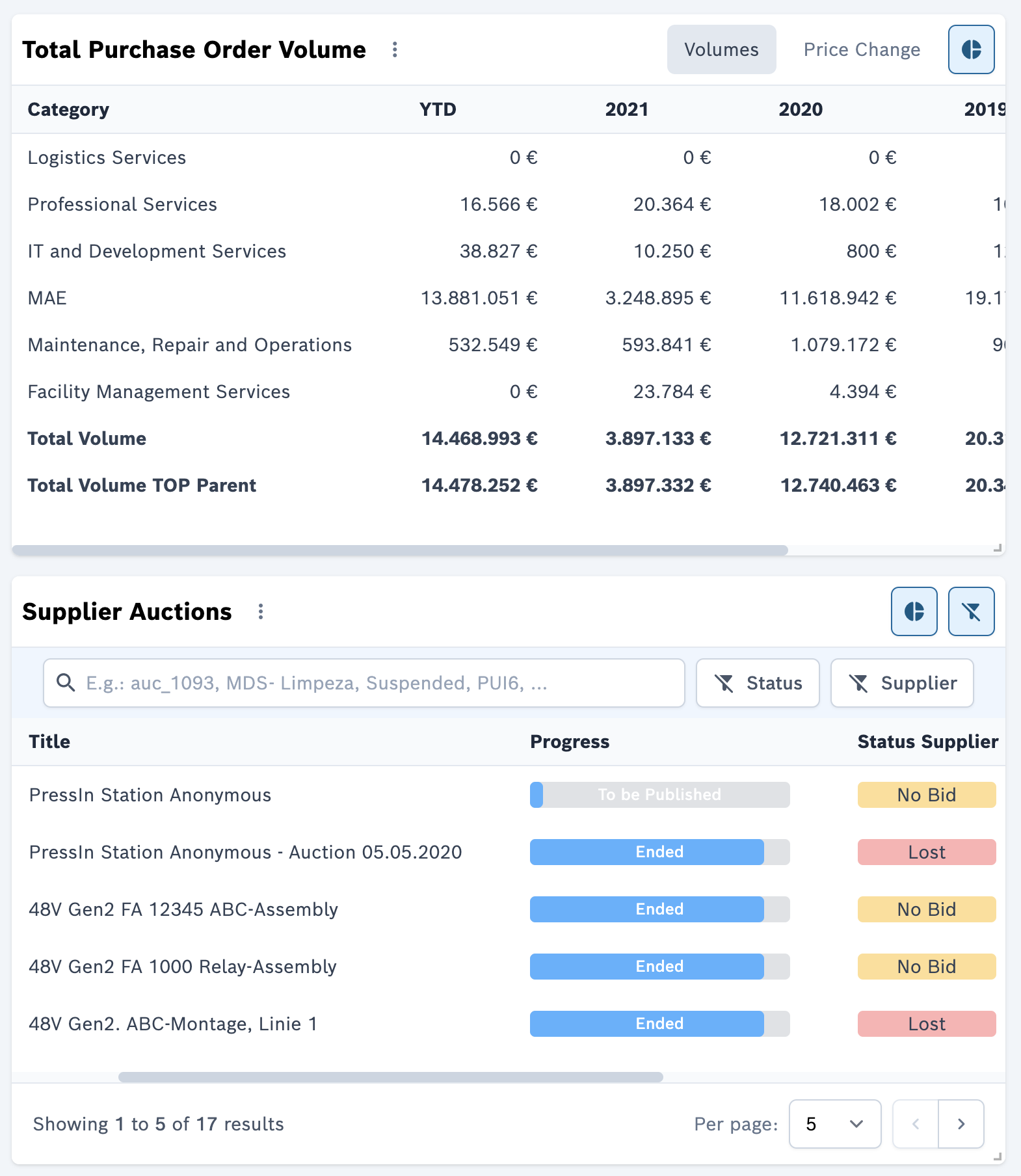Screen dimensions: 1021x1176
Task: Select IT and Development Services row
Action: [x=509, y=251]
